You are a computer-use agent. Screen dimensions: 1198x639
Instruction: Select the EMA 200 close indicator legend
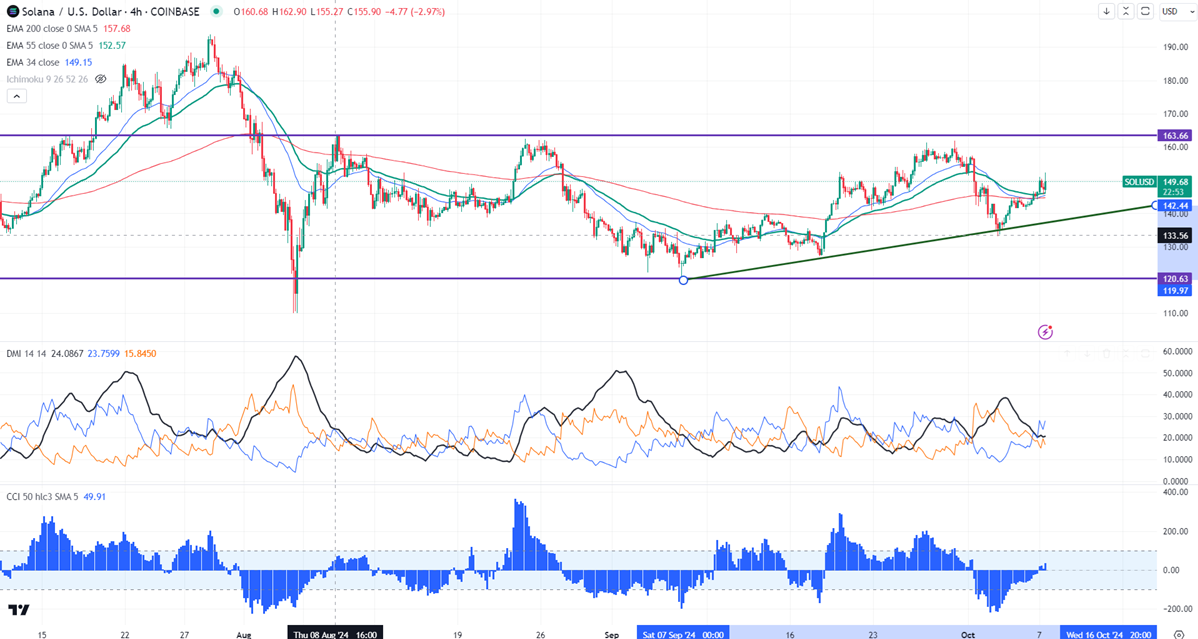[52, 28]
